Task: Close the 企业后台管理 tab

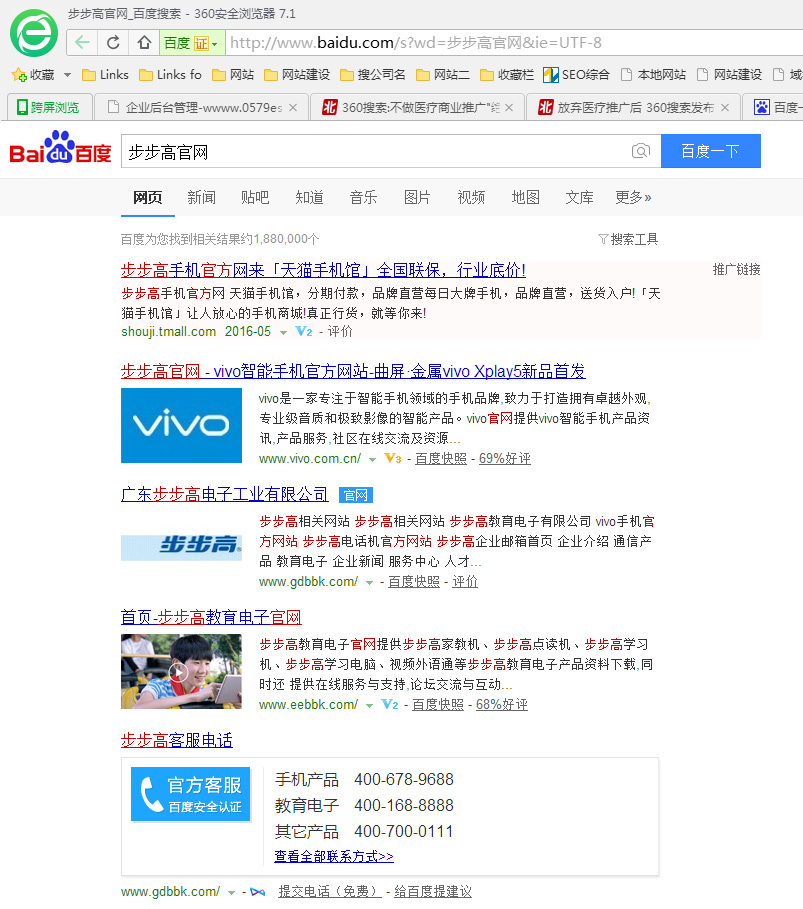Action: 293,107
